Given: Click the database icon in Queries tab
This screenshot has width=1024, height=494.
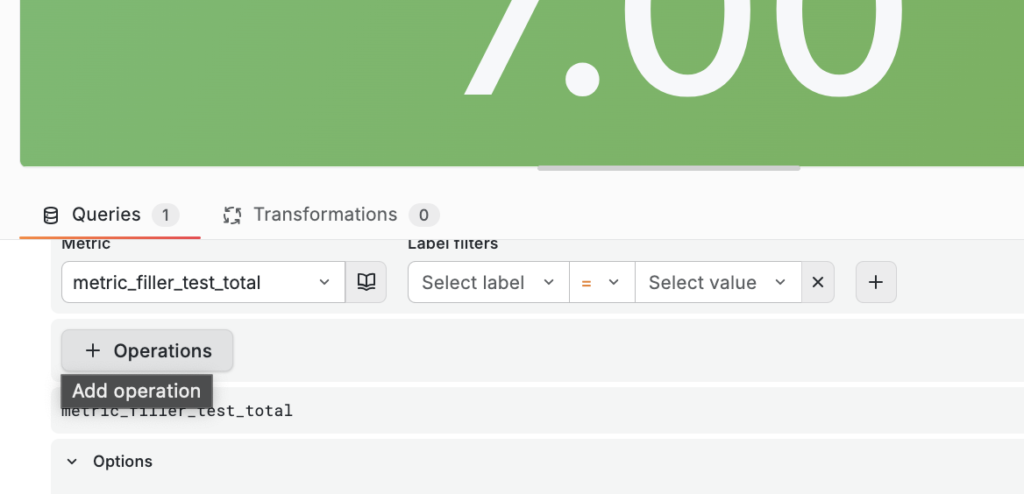Looking at the screenshot, I should (50, 215).
